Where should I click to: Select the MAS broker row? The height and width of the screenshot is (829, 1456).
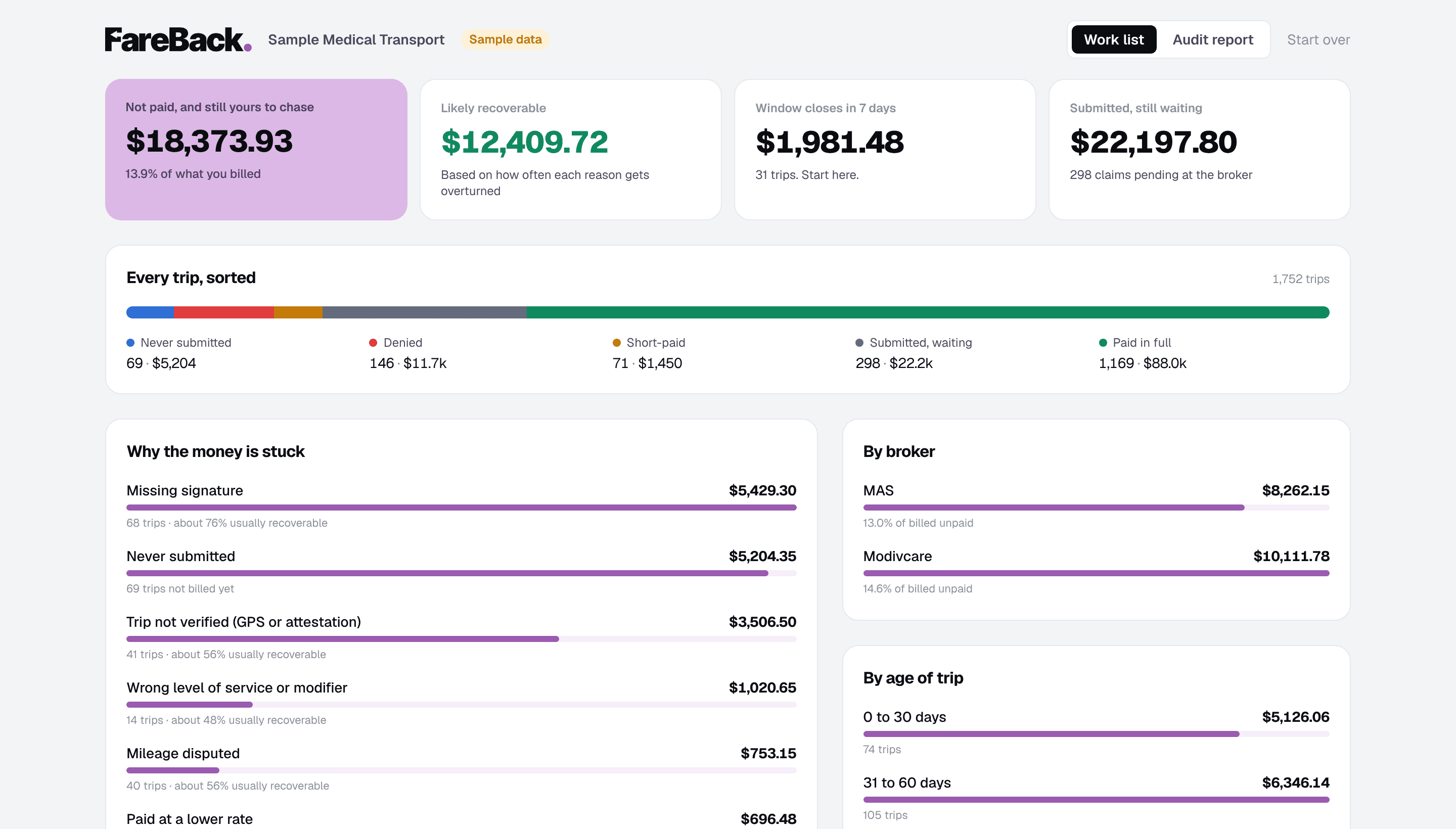pyautogui.click(x=1096, y=506)
